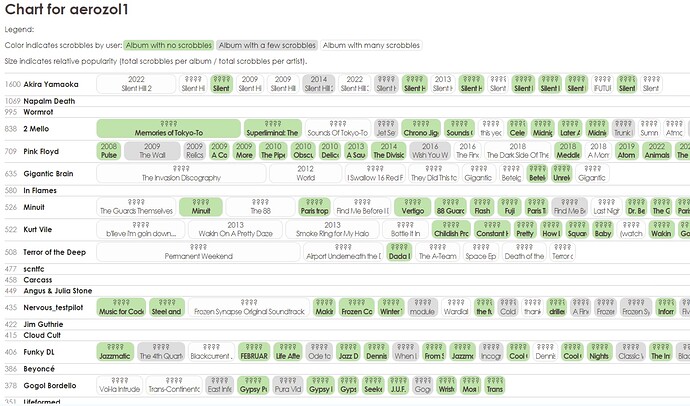Select the Wardial album tile

(x=456, y=307)
